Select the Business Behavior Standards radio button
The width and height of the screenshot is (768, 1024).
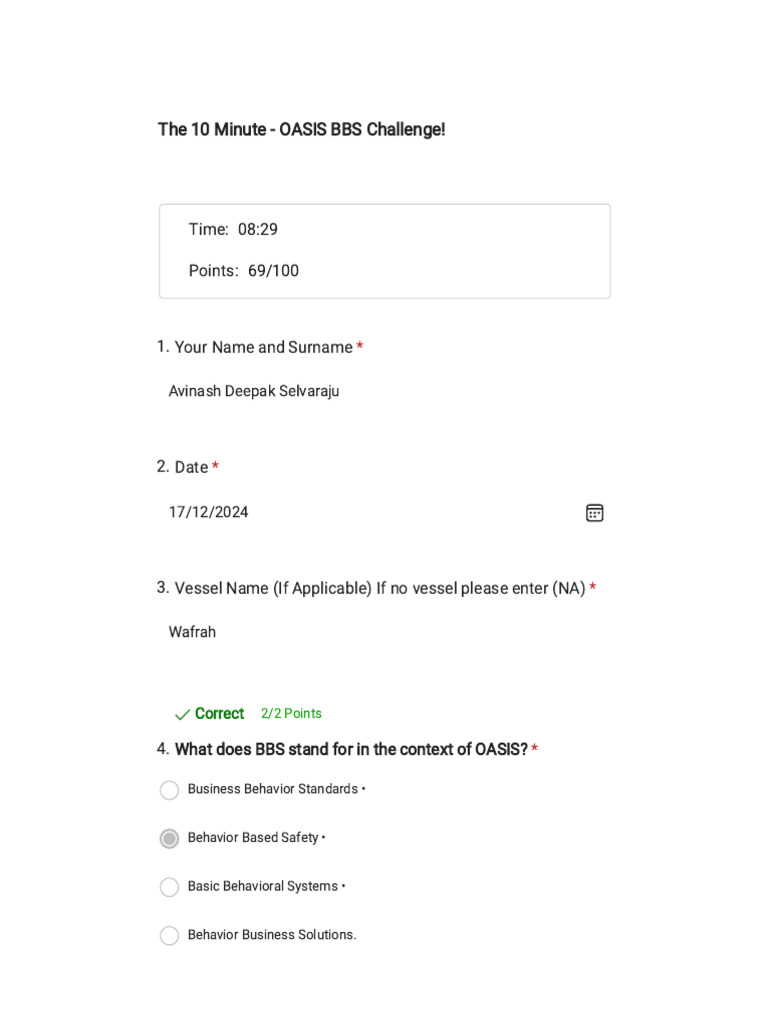pyautogui.click(x=170, y=790)
